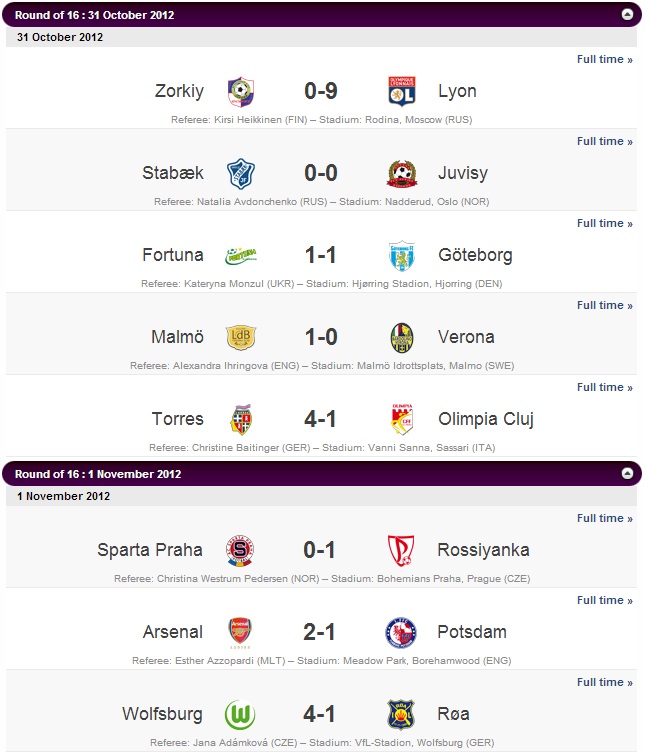Click the Fortuna 1-1 Göteborg score
645x752 pixels.
(x=321, y=255)
